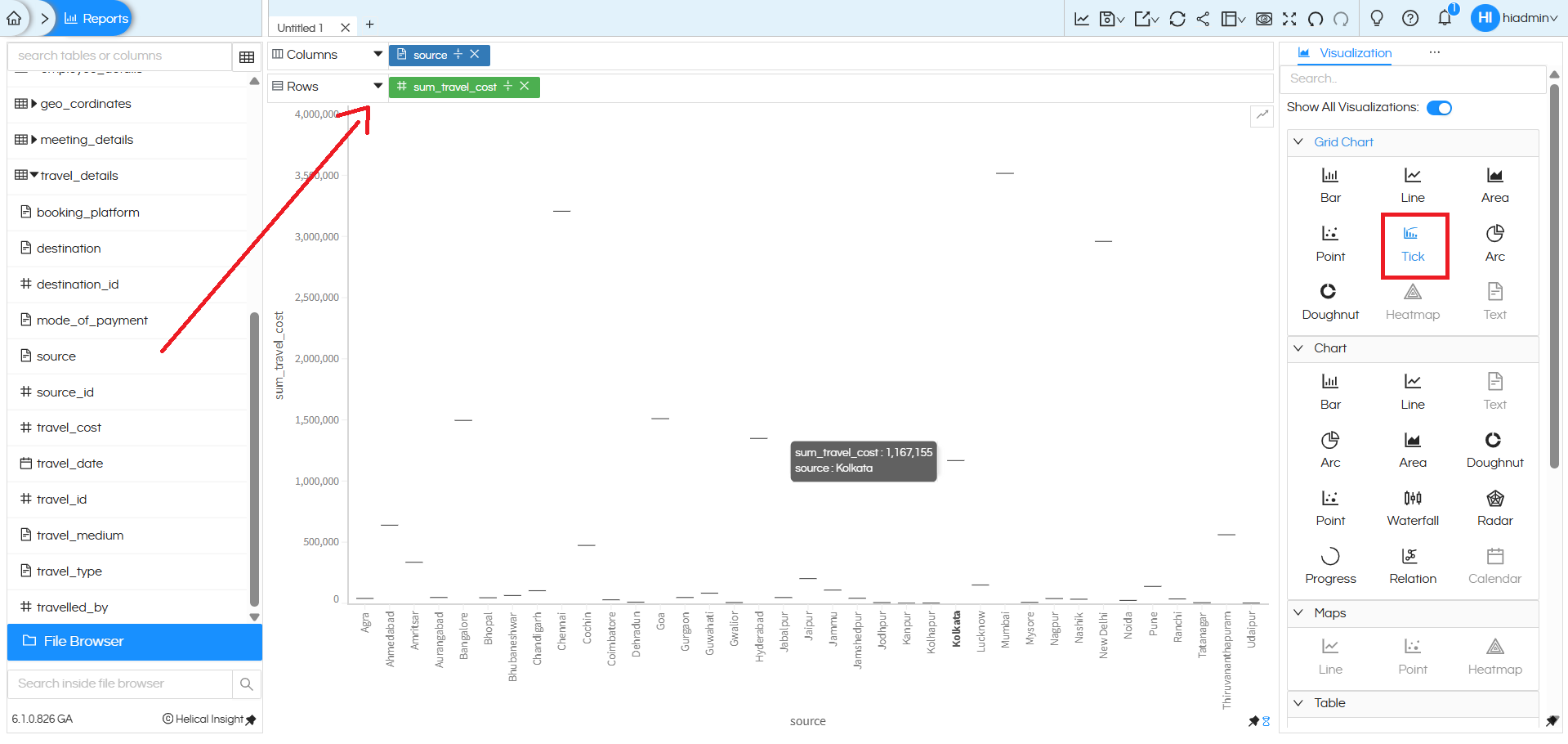The width and height of the screenshot is (1568, 744).
Task: Open the notifications bell
Action: click(1445, 18)
